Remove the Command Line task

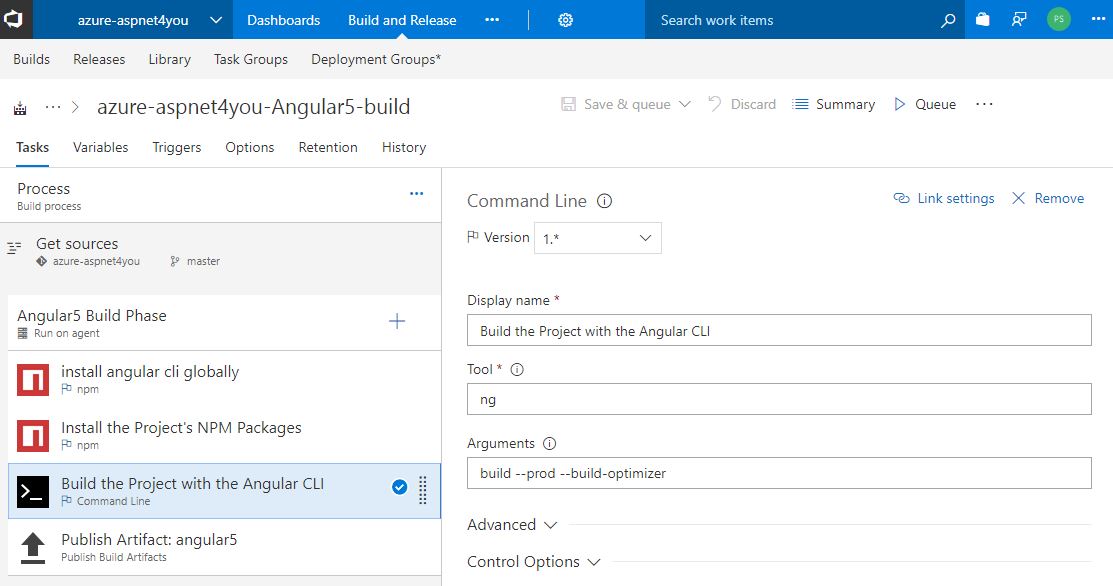[x=1048, y=199]
